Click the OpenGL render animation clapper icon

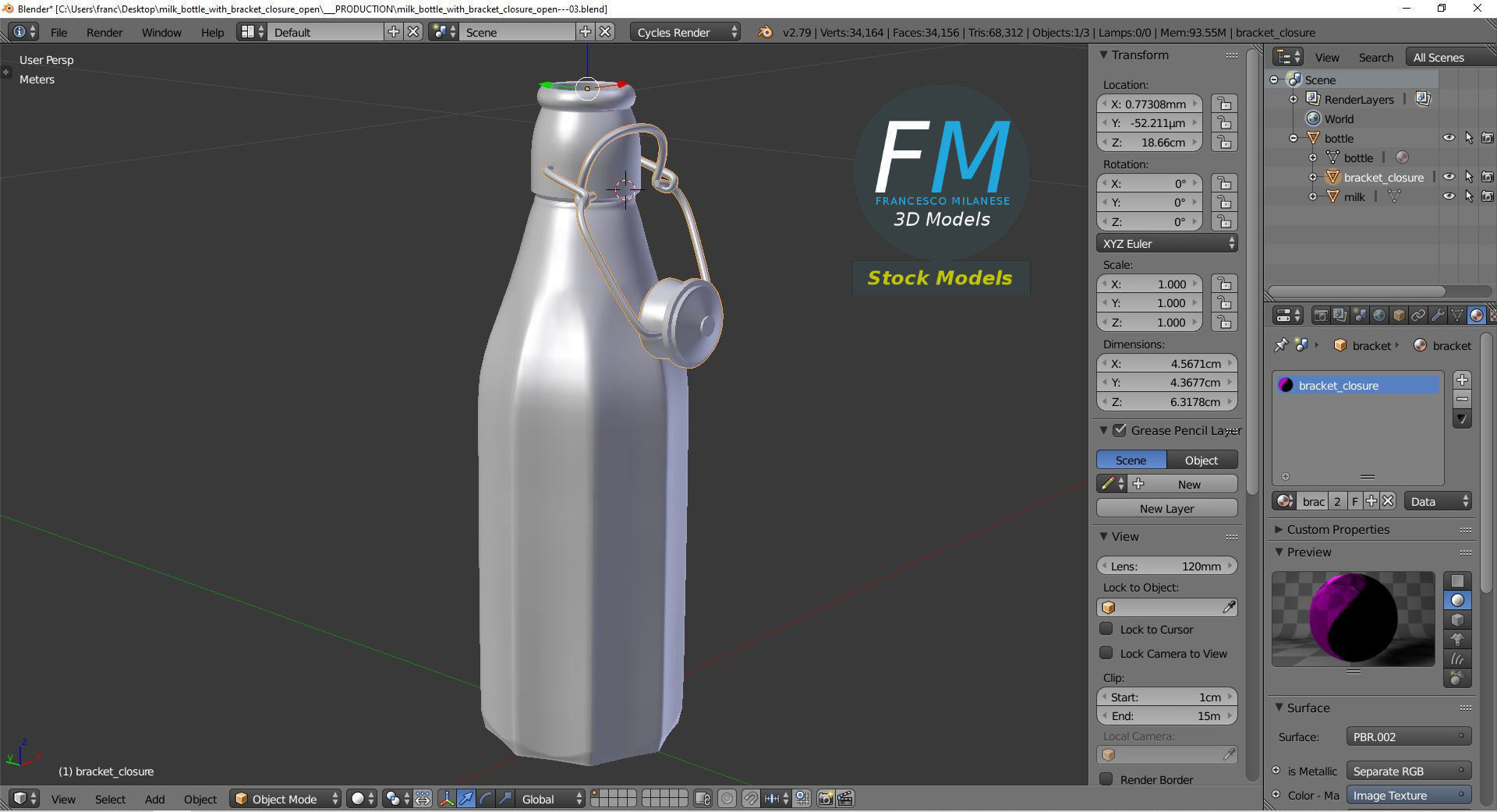845,799
